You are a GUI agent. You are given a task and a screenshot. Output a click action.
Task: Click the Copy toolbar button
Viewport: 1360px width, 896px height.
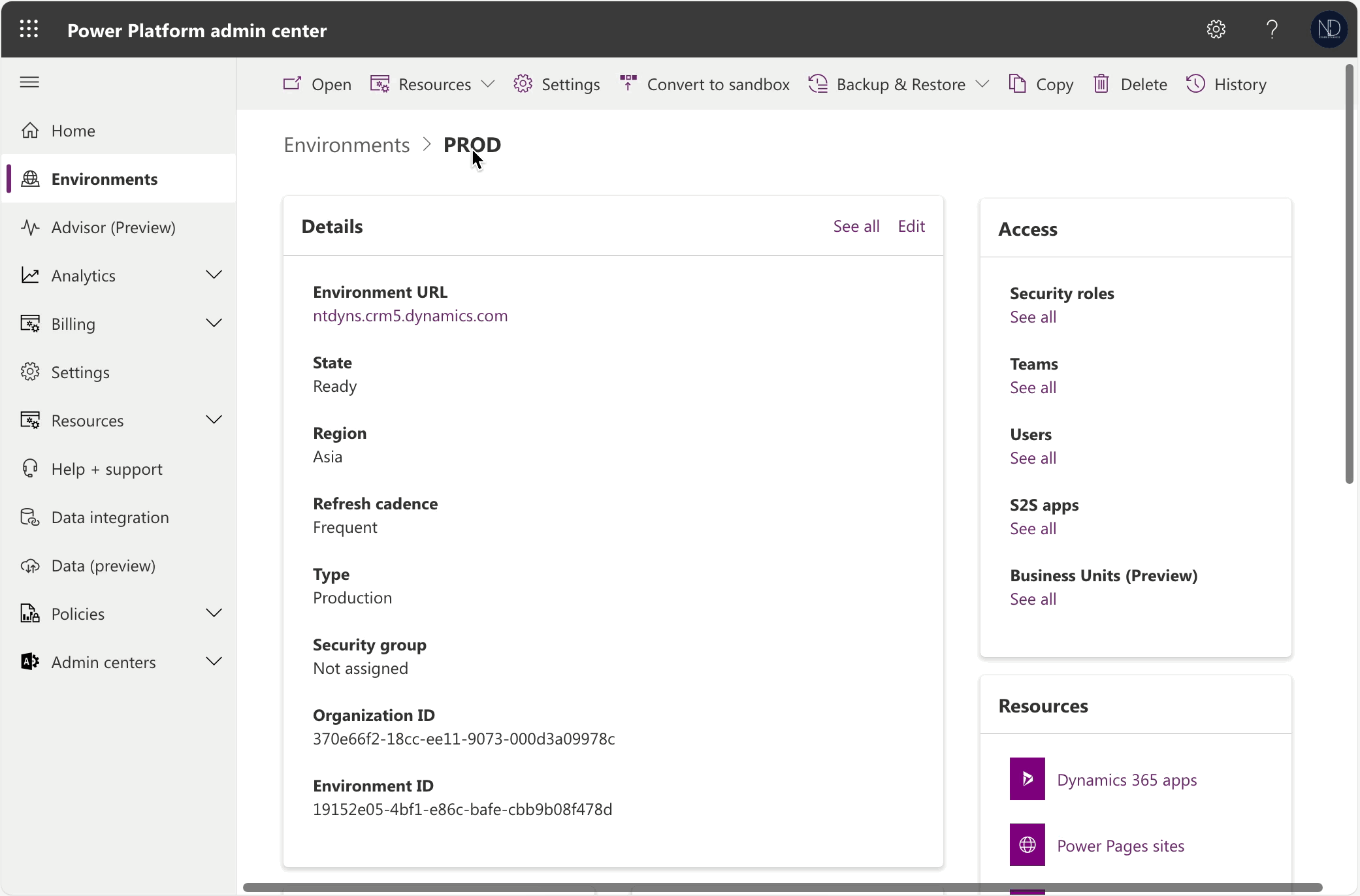(1041, 84)
